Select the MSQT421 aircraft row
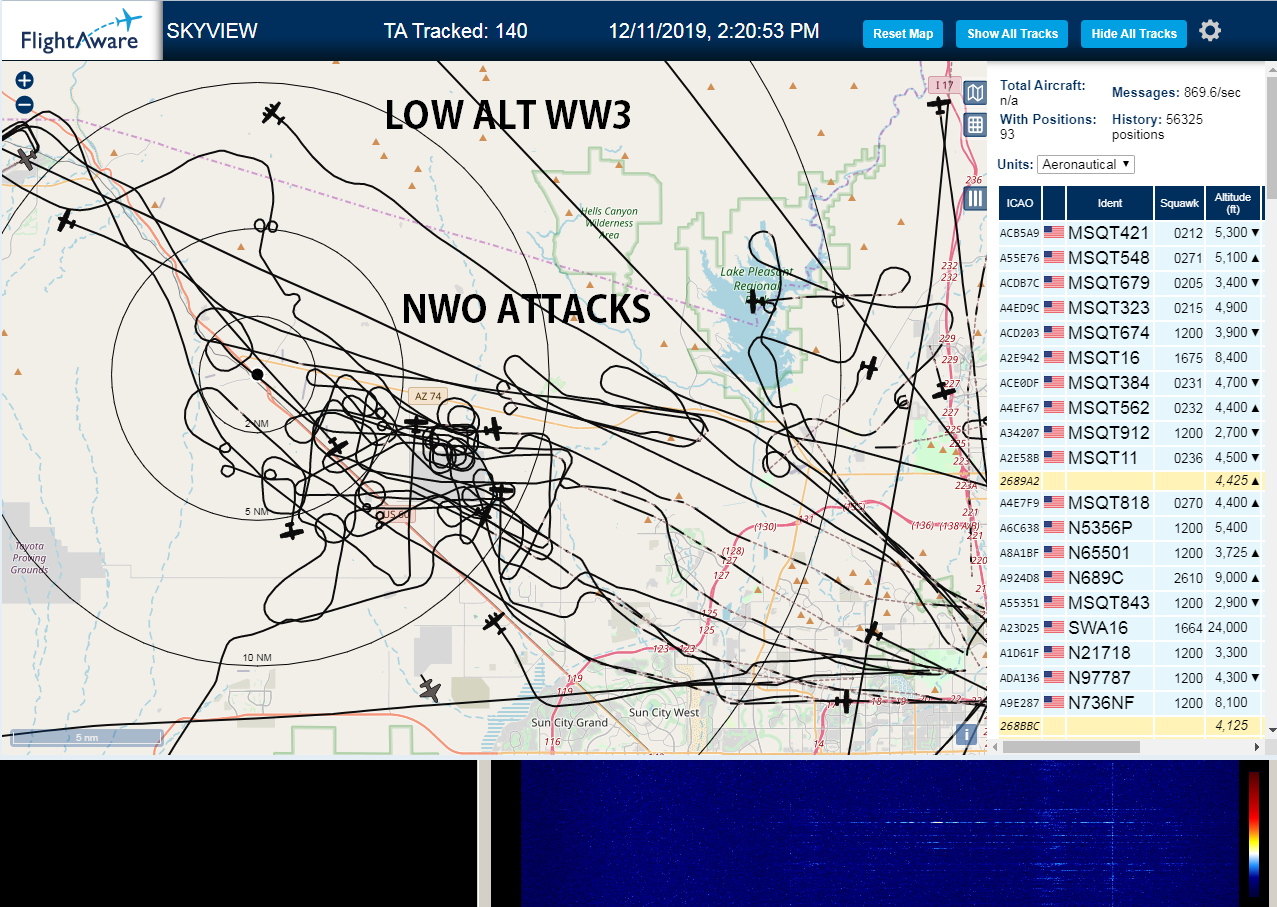This screenshot has width=1277, height=907. [x=1131, y=232]
